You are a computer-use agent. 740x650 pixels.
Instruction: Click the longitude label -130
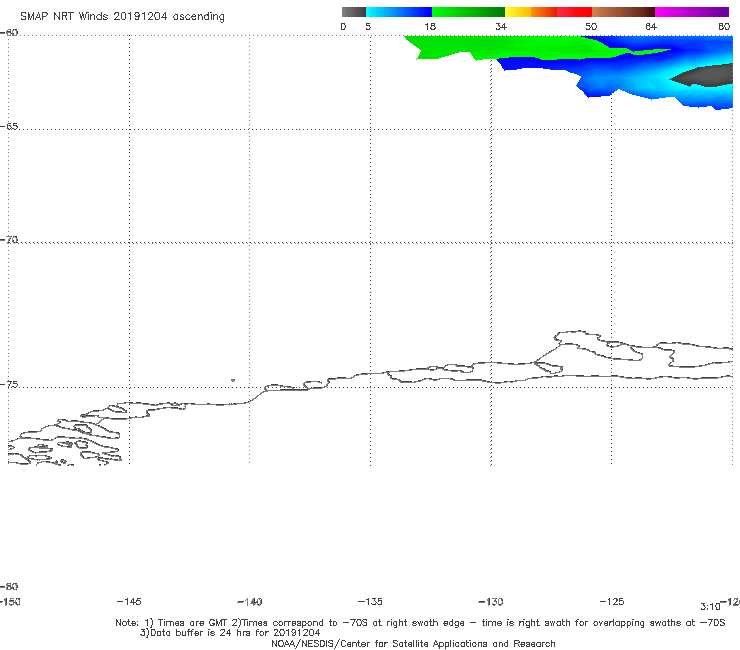pos(491,602)
